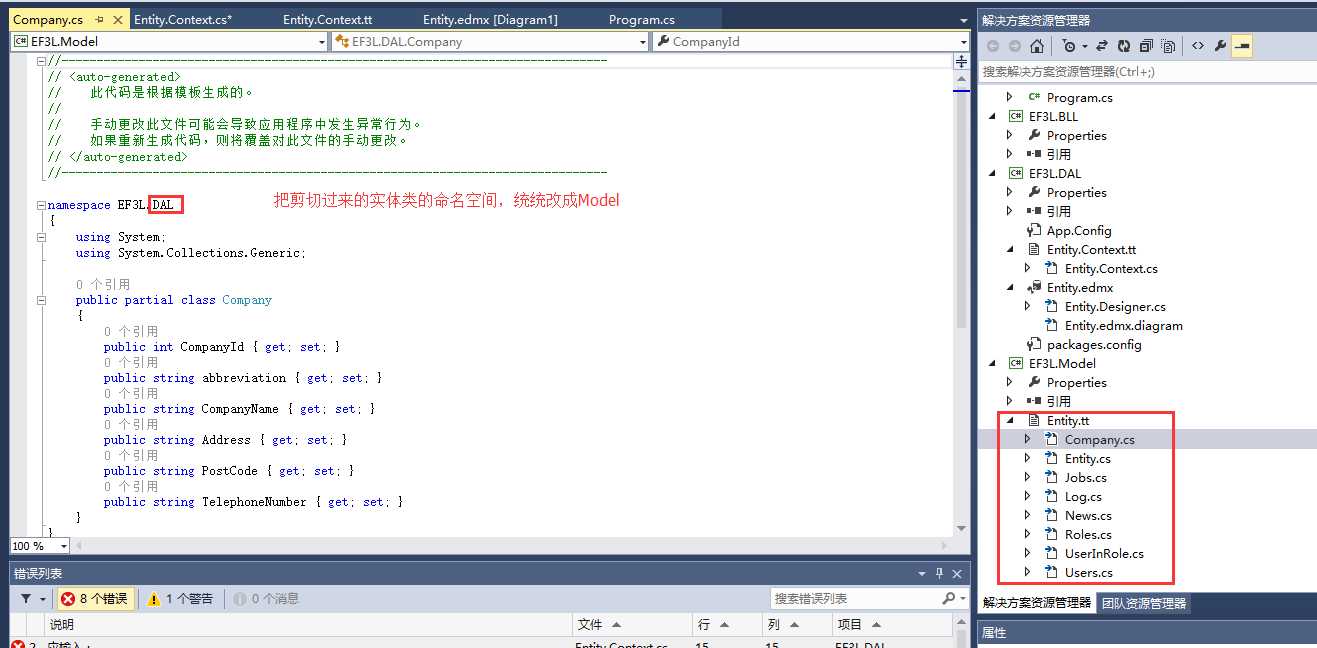1317x648 pixels.
Task: Expand the Entity.Designer.cs node
Action: point(1028,306)
